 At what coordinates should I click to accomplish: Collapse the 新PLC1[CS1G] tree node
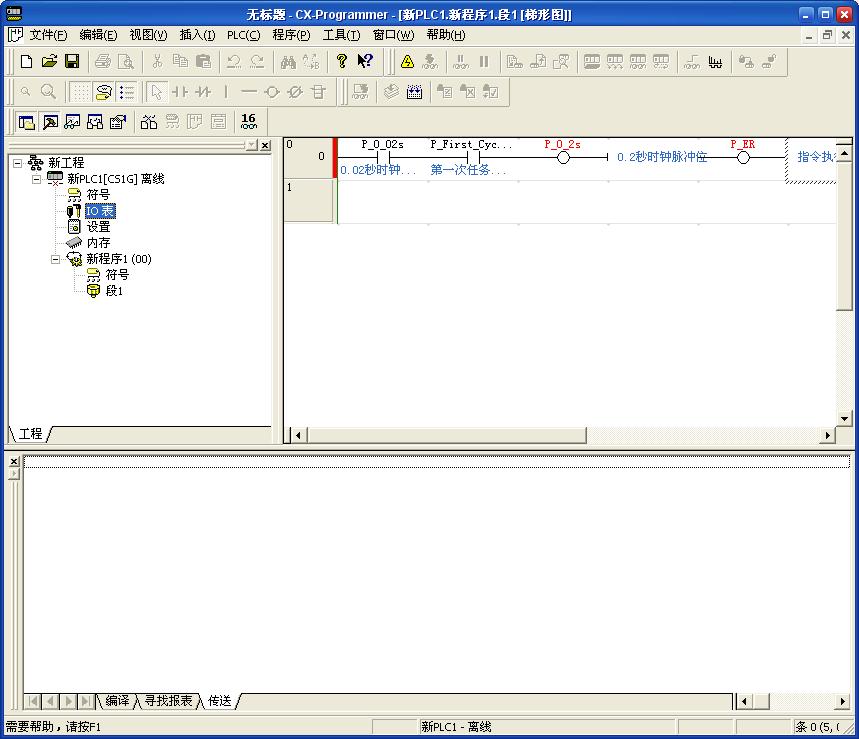(x=38, y=179)
